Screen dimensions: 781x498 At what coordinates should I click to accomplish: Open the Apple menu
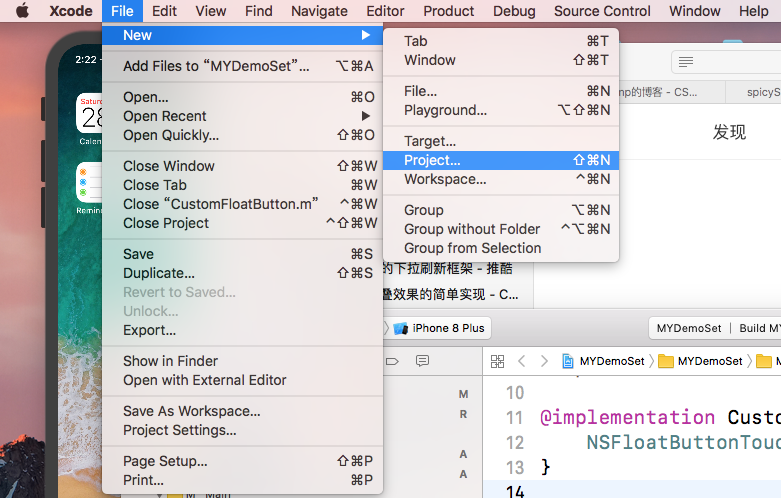click(x=22, y=10)
